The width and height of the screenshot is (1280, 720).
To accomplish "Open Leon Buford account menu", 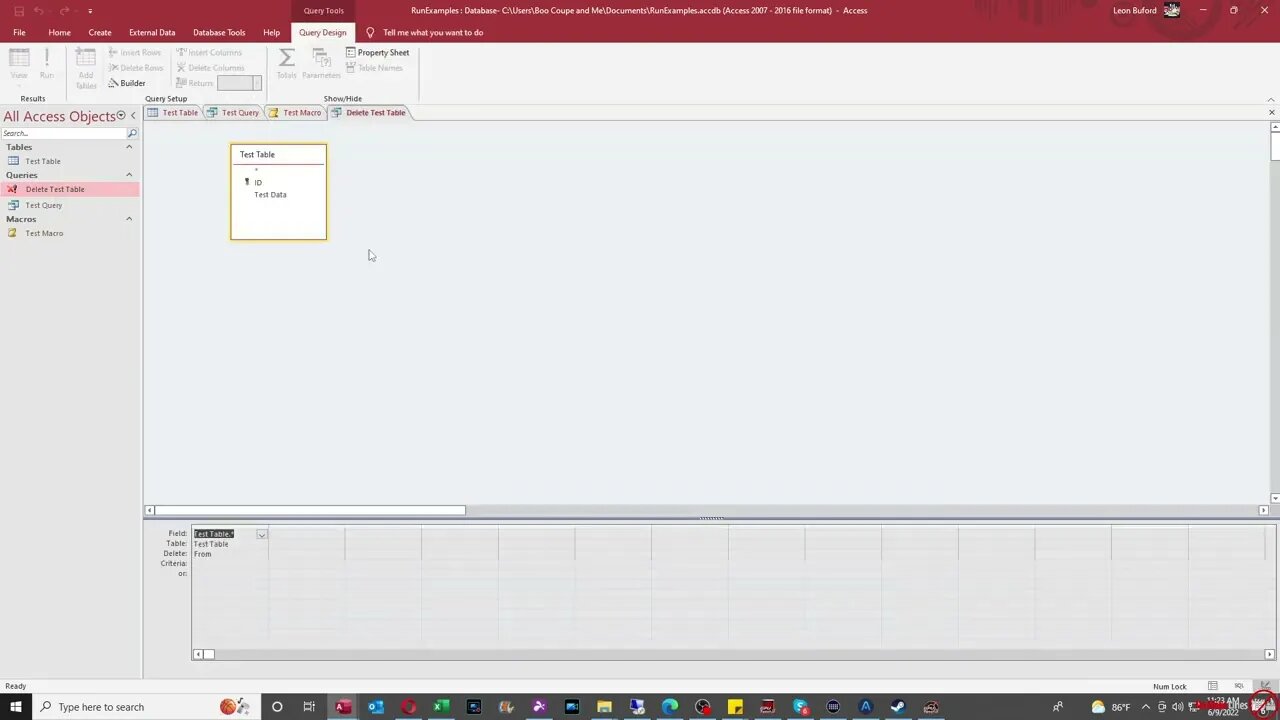I will (x=1146, y=10).
